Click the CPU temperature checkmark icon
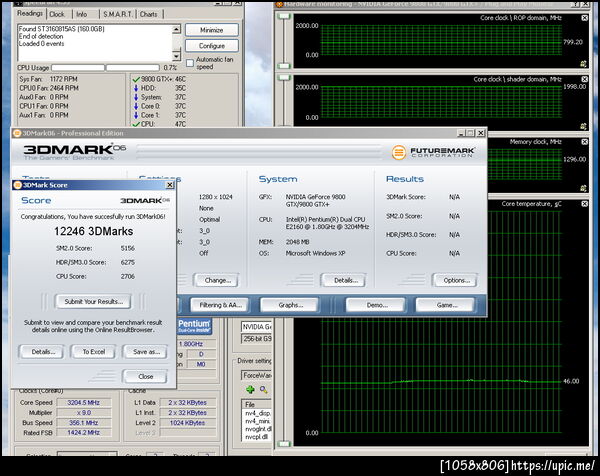Viewport: 600px width, 476px height. (x=136, y=124)
